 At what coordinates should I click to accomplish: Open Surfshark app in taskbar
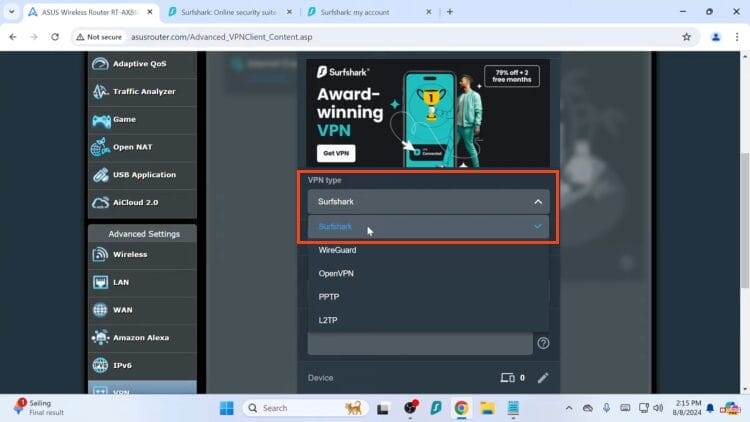click(436, 408)
